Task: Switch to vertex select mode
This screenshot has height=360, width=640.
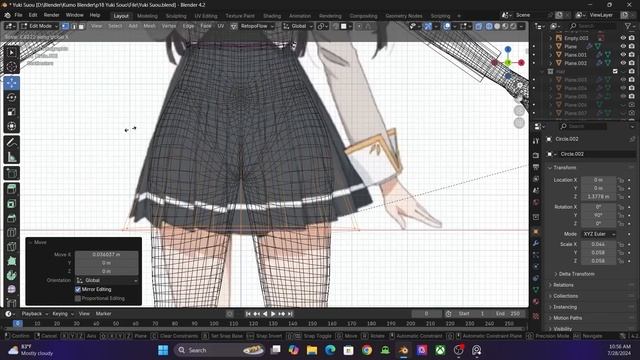Action: 65,26
